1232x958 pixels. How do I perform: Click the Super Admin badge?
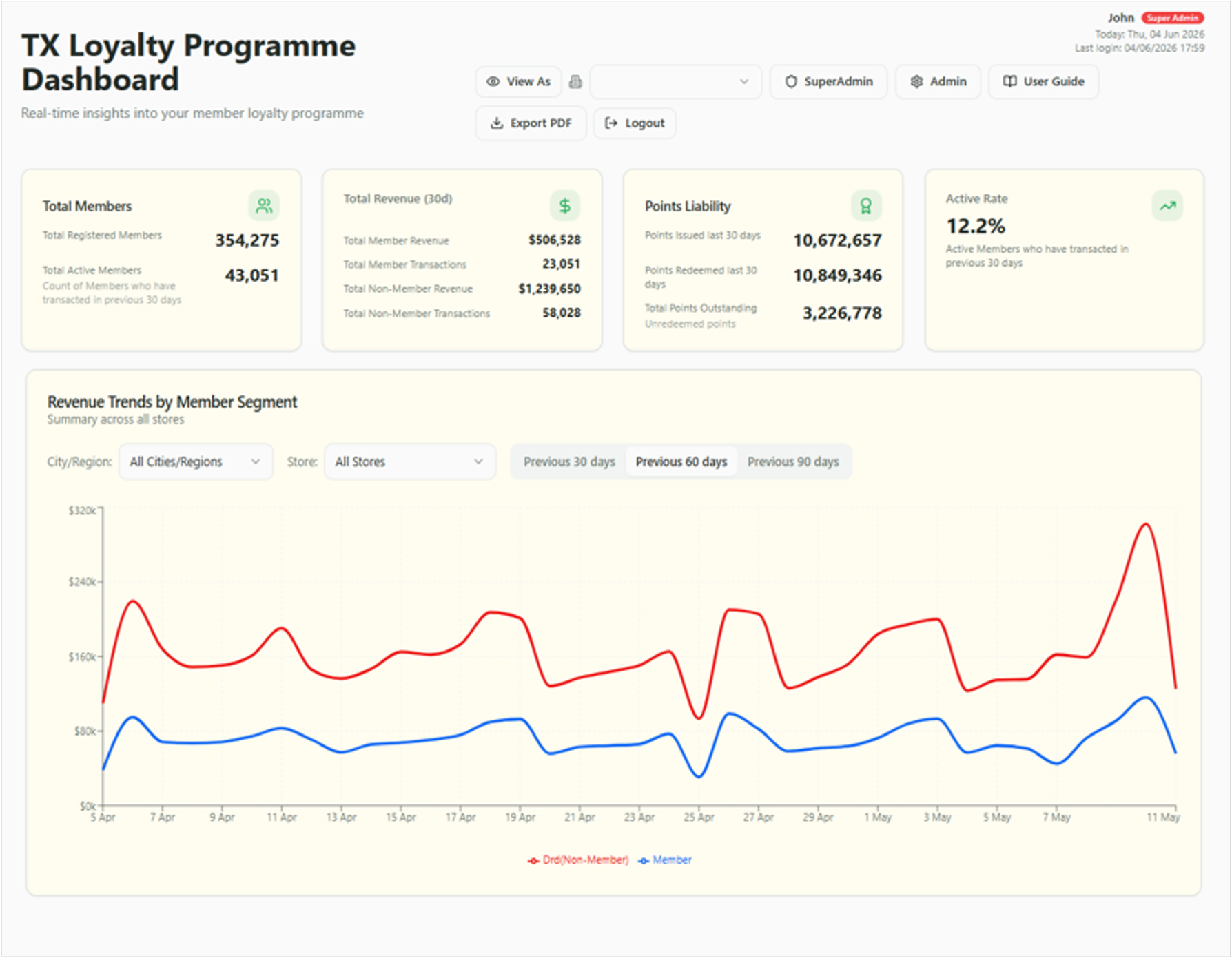(x=1172, y=18)
